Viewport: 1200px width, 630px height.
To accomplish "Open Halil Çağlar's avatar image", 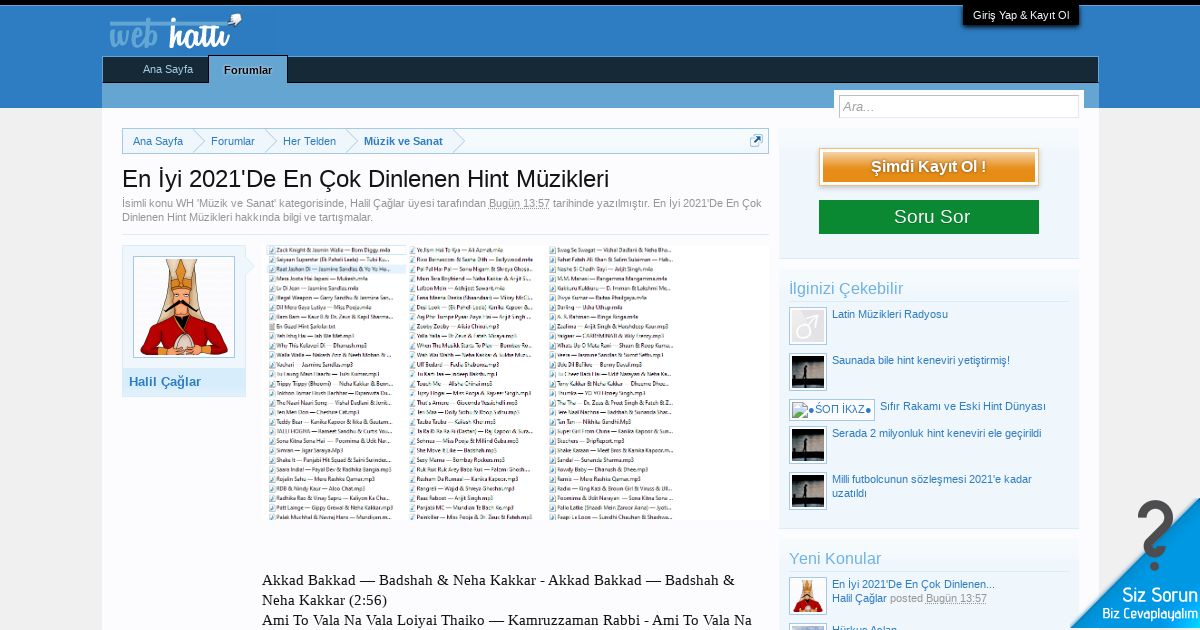I will point(184,307).
